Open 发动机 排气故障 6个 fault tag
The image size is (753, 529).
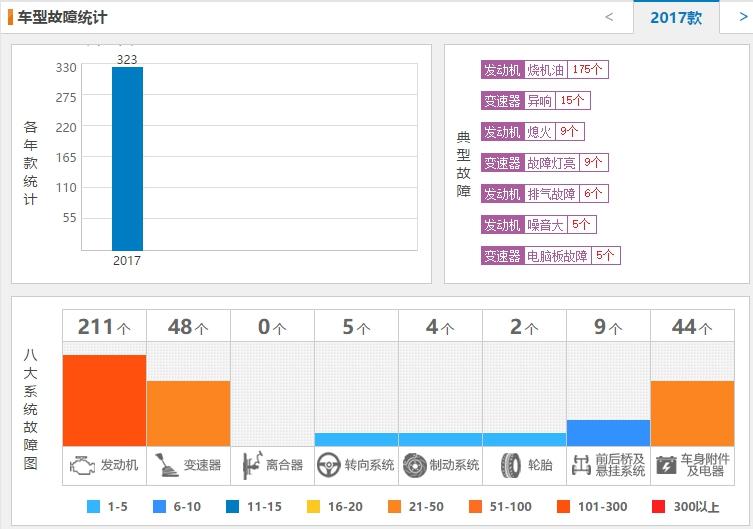545,193
